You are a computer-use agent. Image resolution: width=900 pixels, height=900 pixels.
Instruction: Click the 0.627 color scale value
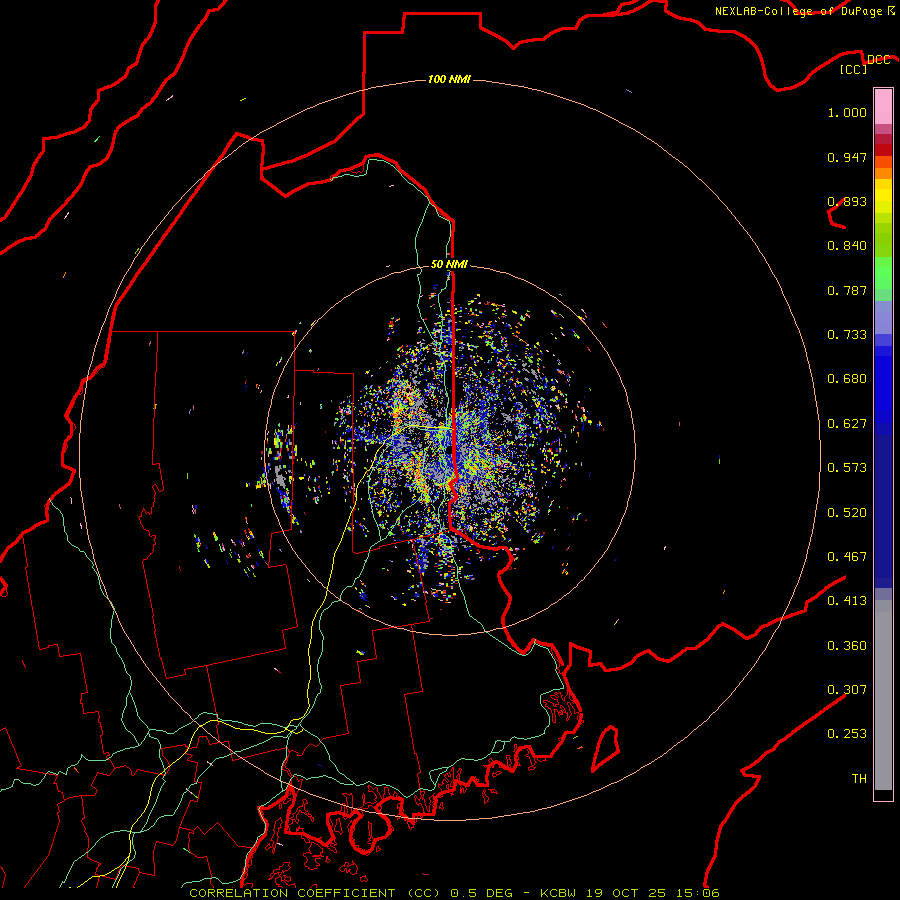pyautogui.click(x=847, y=424)
